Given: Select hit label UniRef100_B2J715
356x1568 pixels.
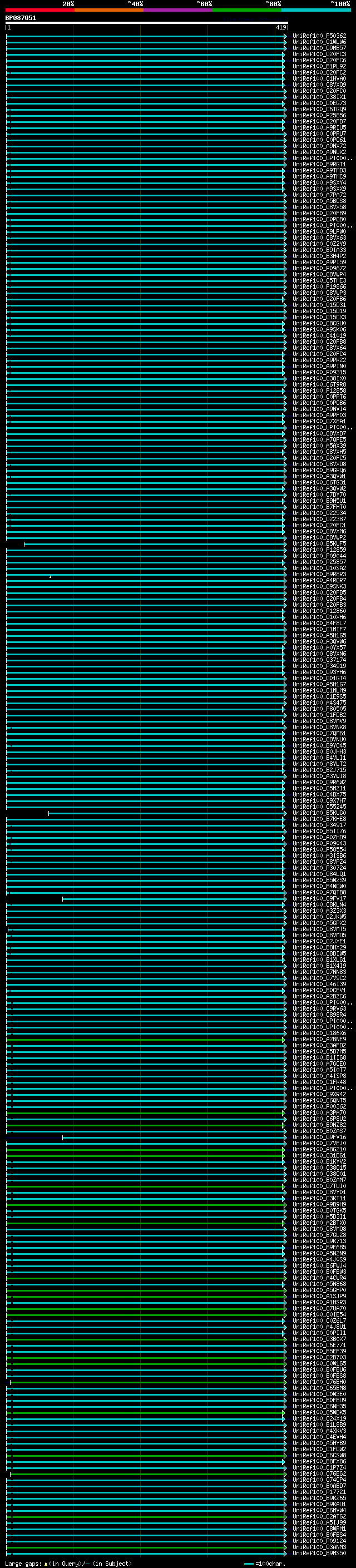Looking at the screenshot, I should point(319,770).
